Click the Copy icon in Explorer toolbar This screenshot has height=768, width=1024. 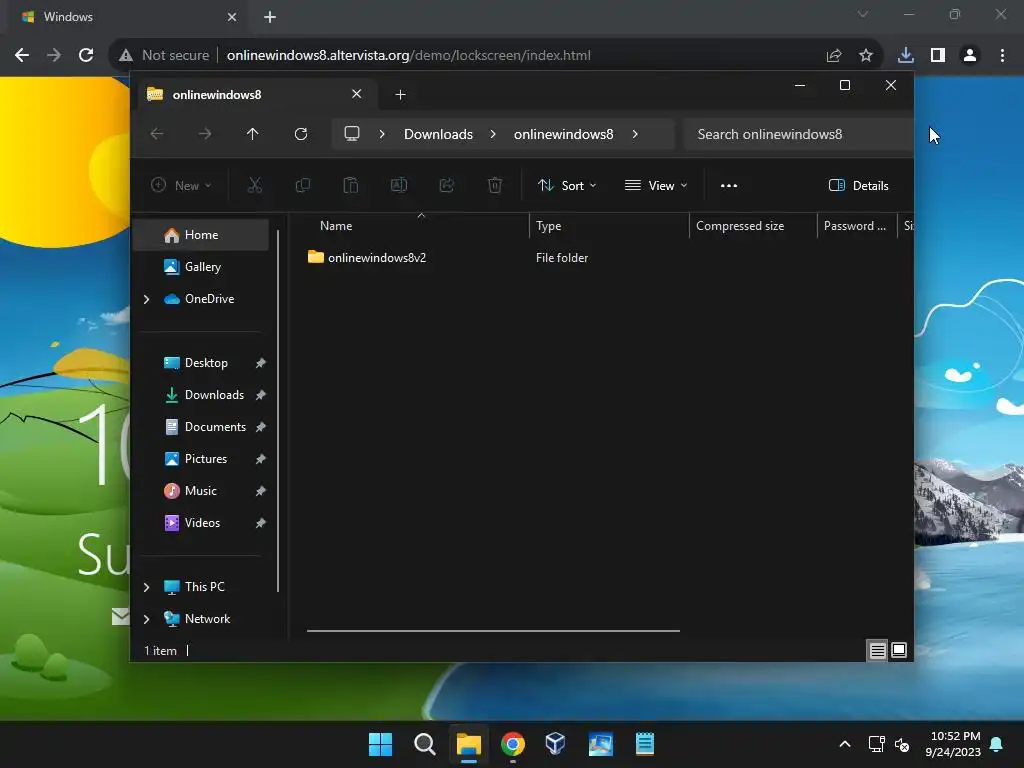click(x=302, y=185)
